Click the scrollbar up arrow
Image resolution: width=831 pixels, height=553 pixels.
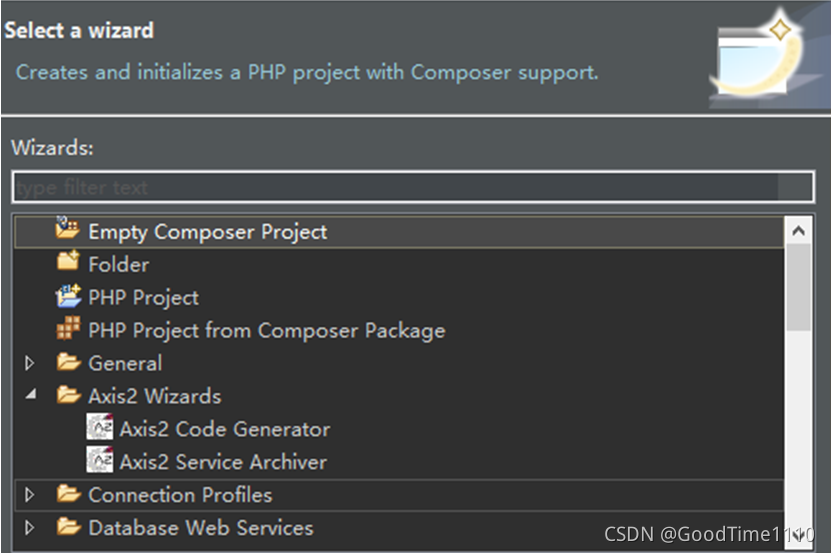click(798, 231)
